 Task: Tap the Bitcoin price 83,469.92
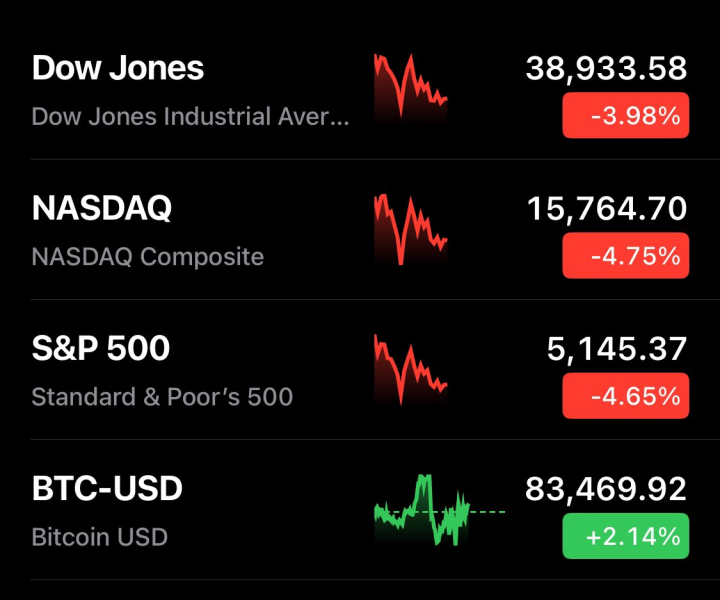coord(606,489)
